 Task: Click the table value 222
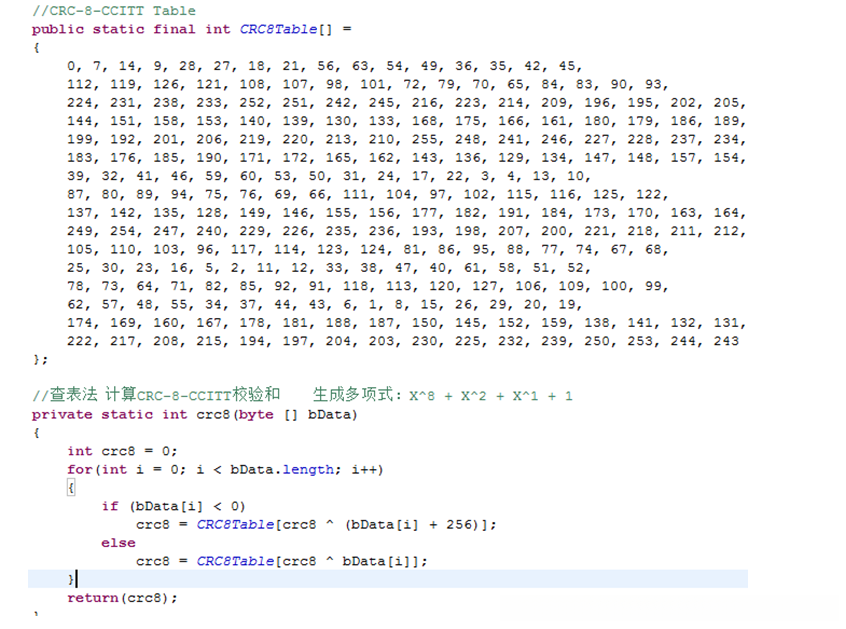pyautogui.click(x=80, y=341)
